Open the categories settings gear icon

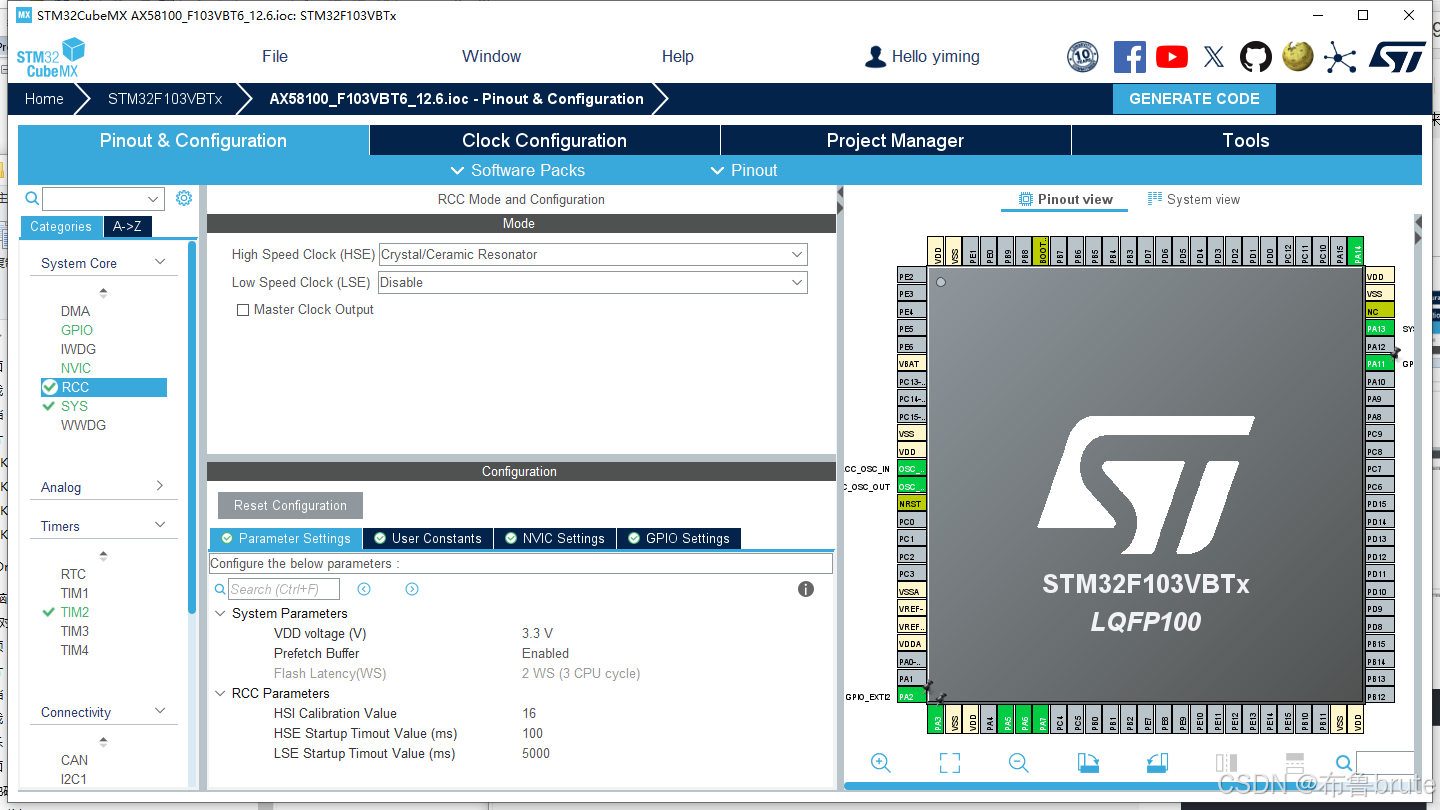184,198
